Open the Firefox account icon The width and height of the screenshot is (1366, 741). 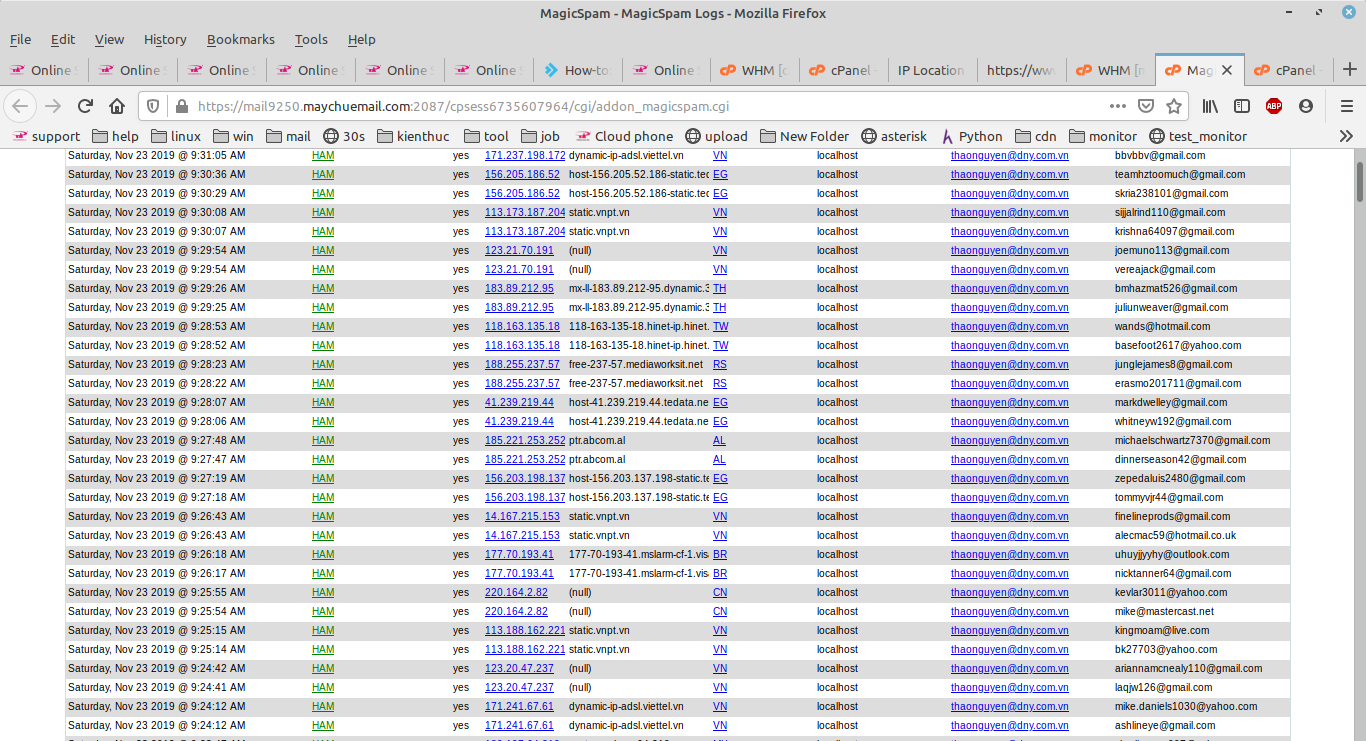pyautogui.click(x=1306, y=105)
